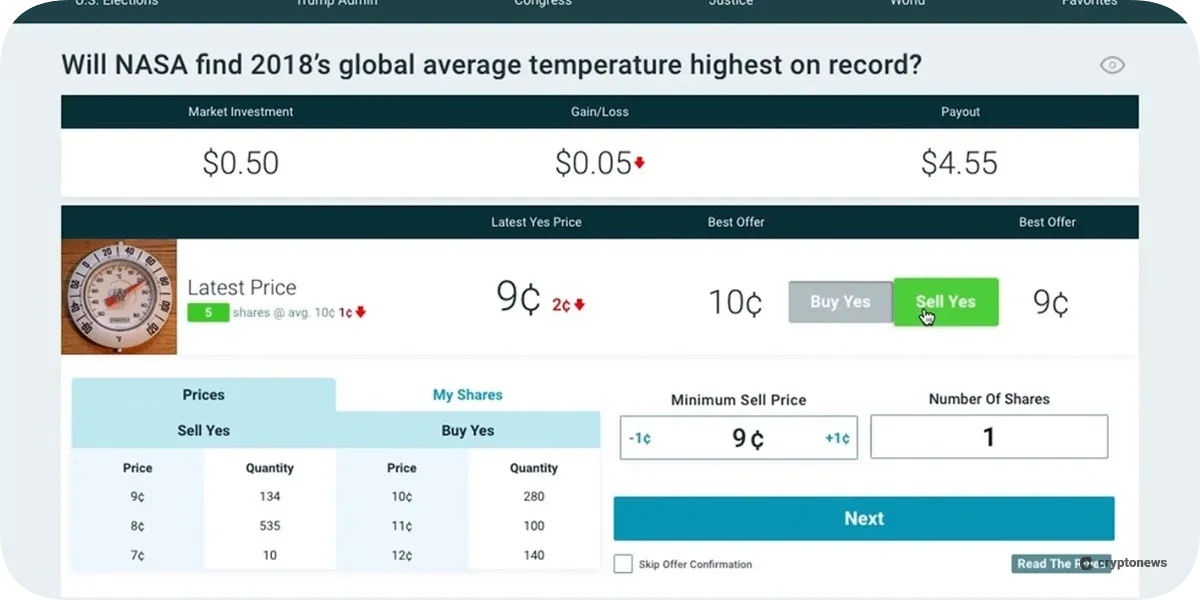The height and width of the screenshot is (600, 1200).
Task: Select the Prices tab
Action: [x=204, y=395]
